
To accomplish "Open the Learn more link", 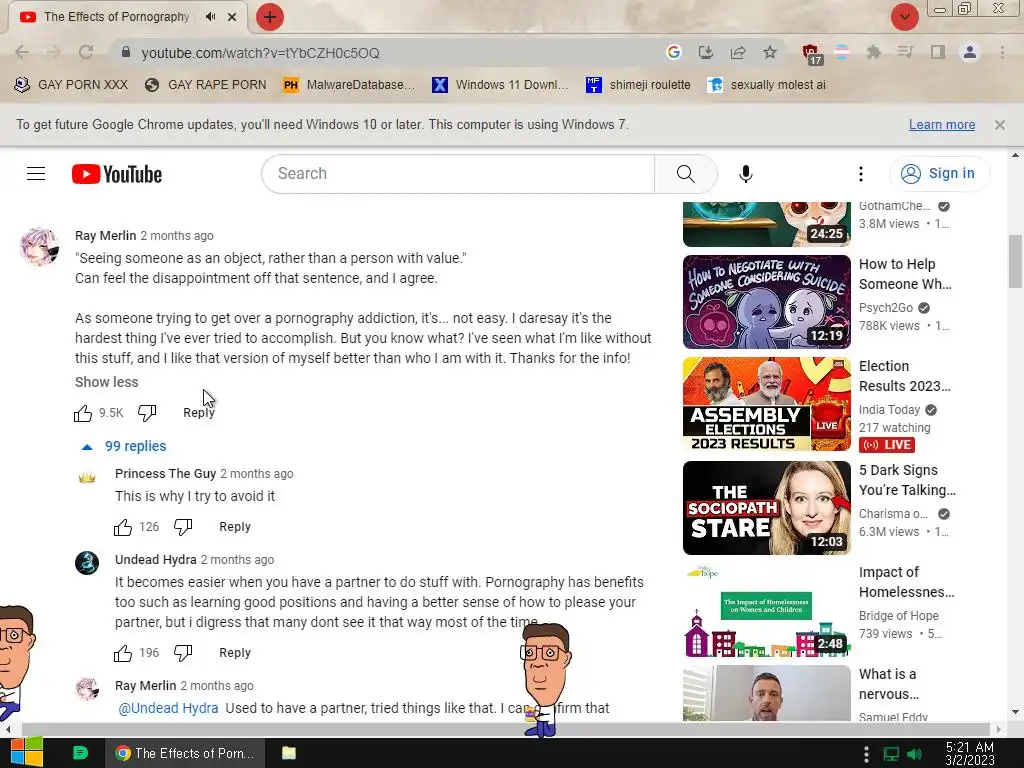I will [942, 125].
